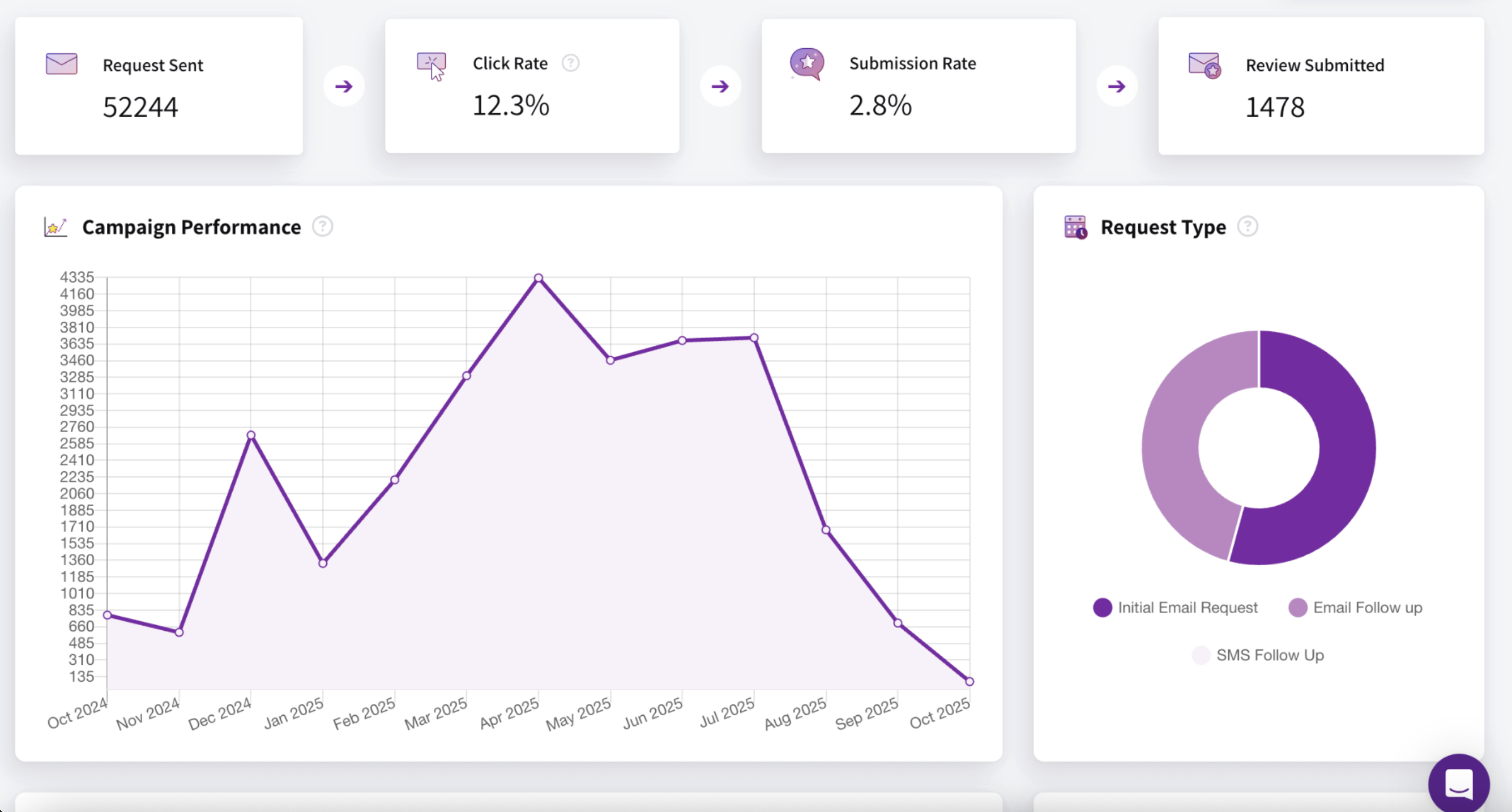Click the April 2025 peak data point
Viewport: 1512px width, 812px height.
click(537, 277)
